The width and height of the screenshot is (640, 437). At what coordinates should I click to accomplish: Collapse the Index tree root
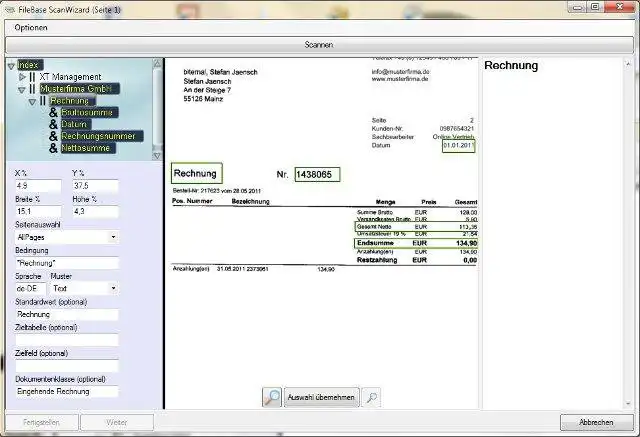11,66
